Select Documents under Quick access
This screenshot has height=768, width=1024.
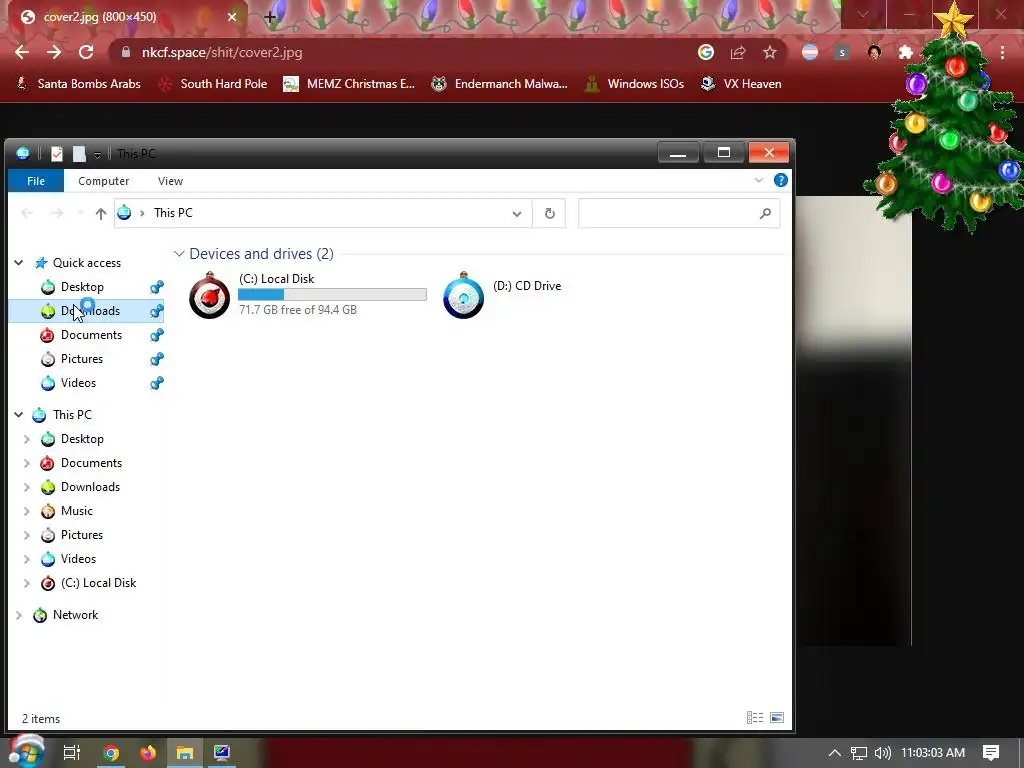click(91, 335)
